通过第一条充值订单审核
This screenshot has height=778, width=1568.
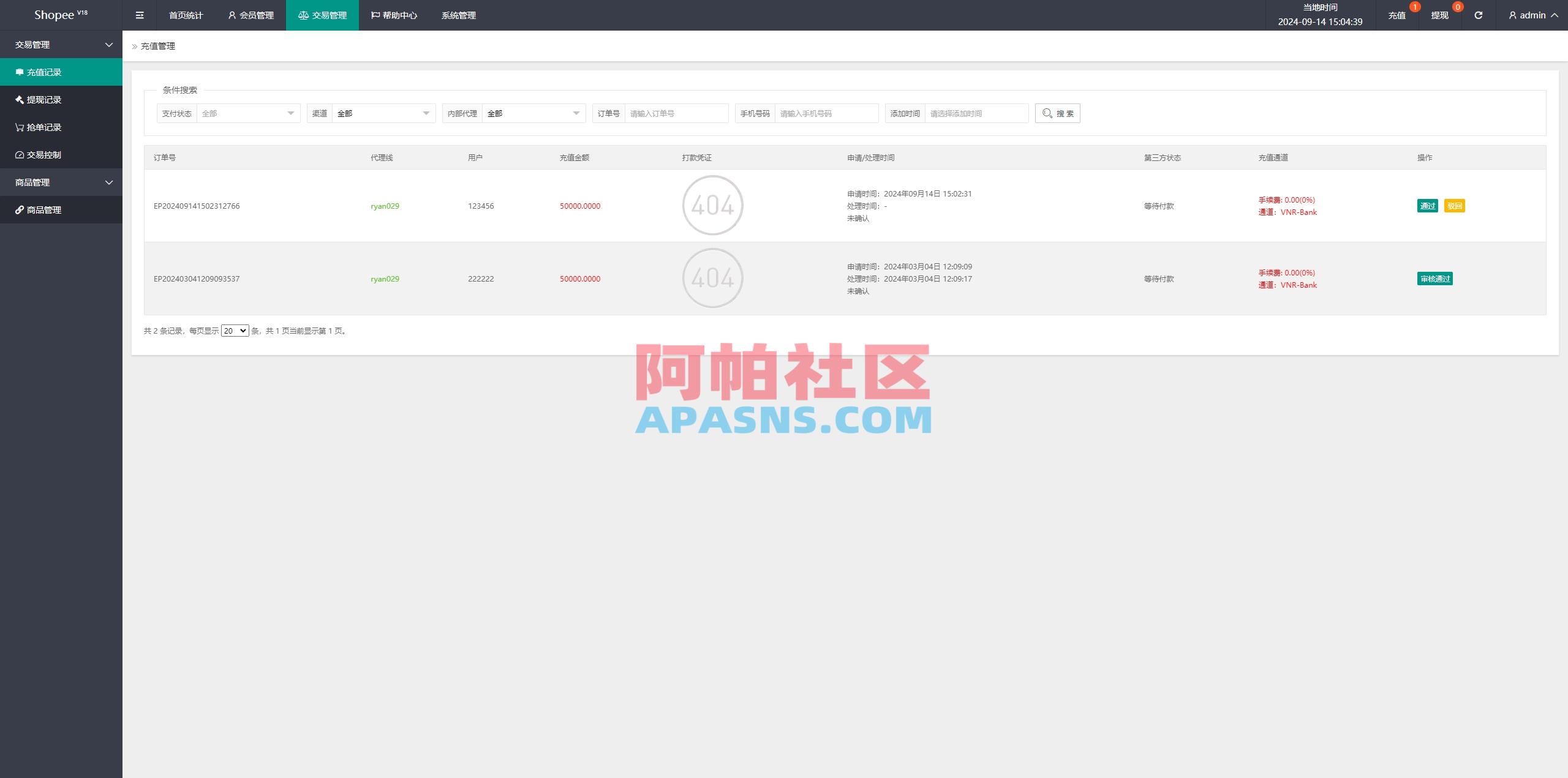[1428, 206]
